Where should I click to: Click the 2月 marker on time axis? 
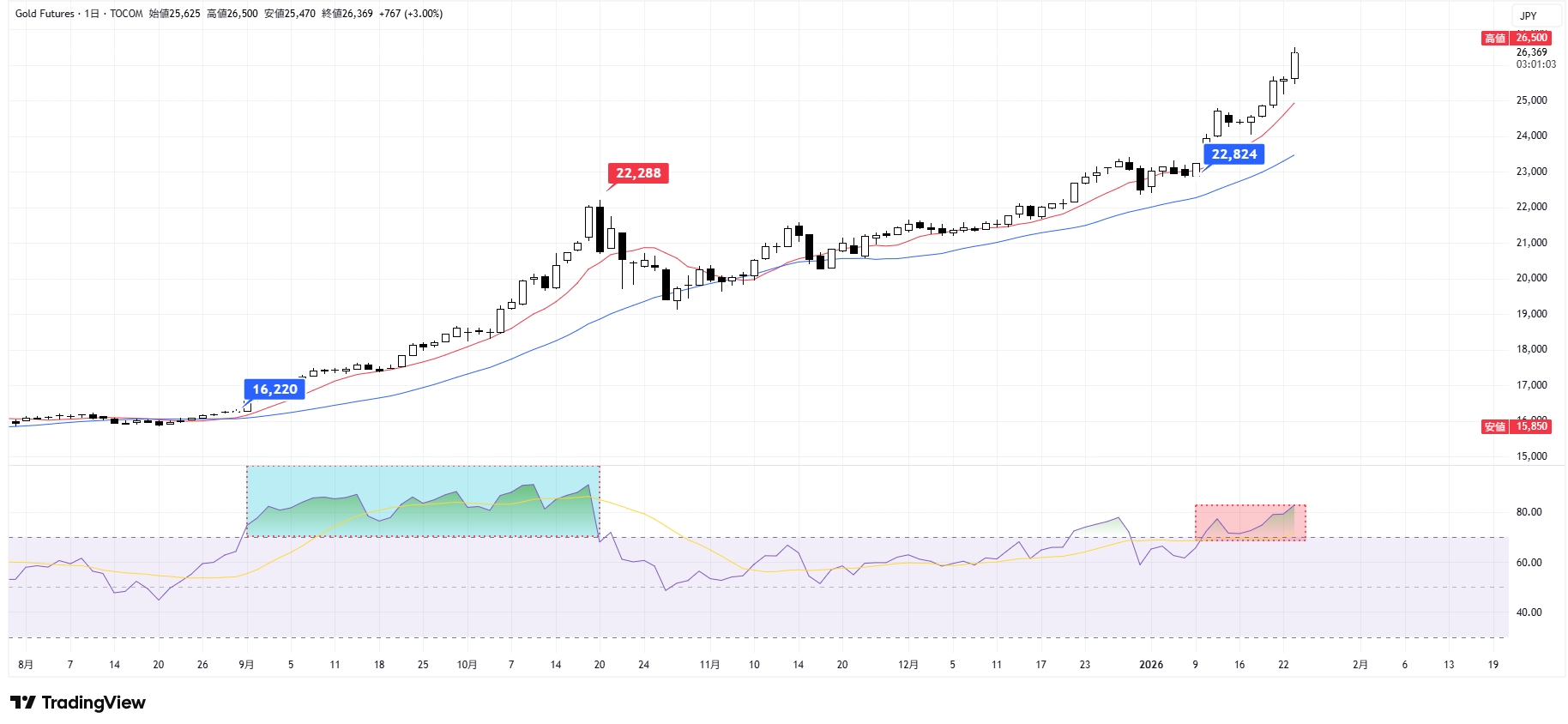click(1360, 665)
